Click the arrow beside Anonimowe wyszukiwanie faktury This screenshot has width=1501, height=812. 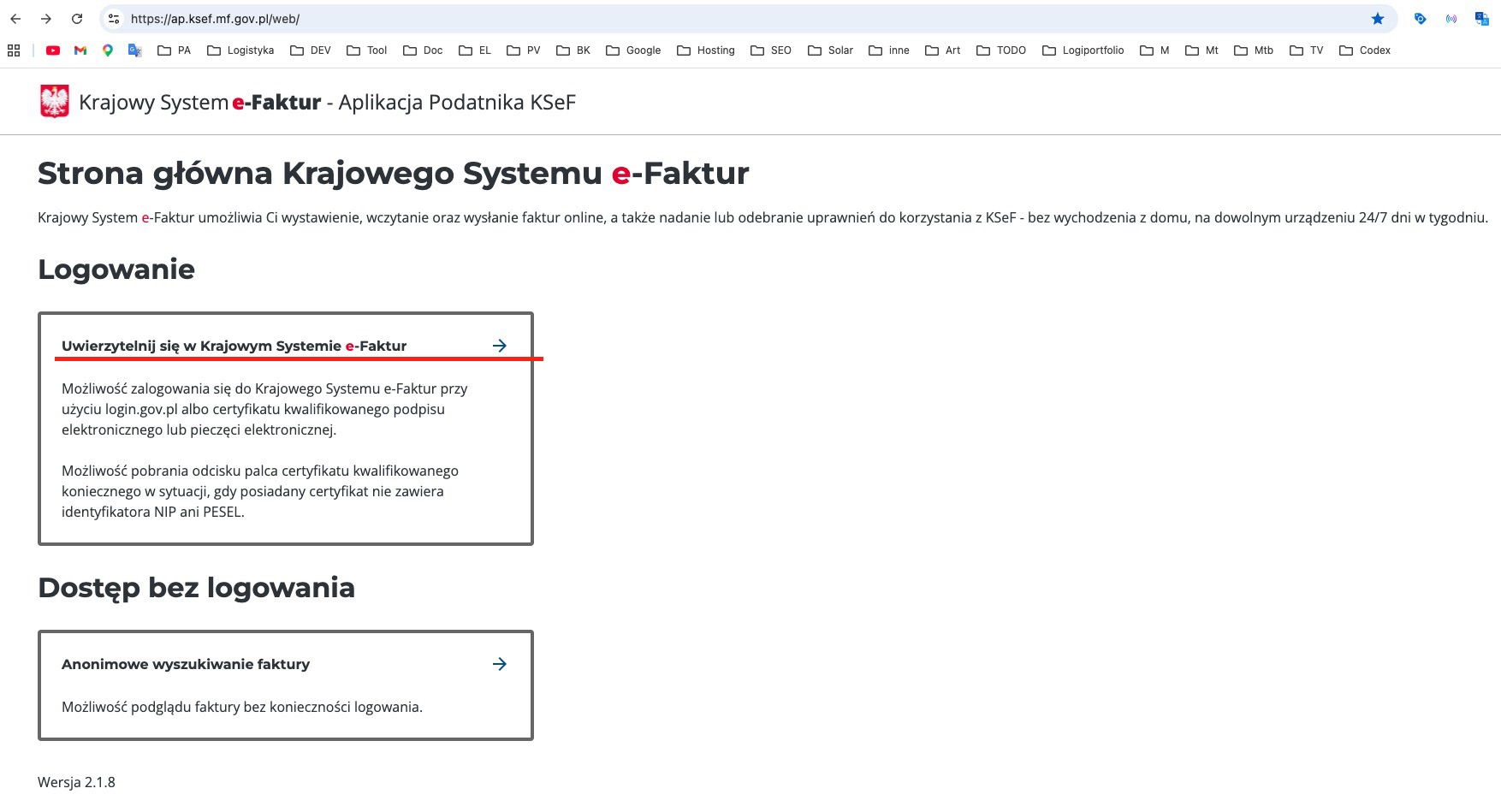pos(500,664)
